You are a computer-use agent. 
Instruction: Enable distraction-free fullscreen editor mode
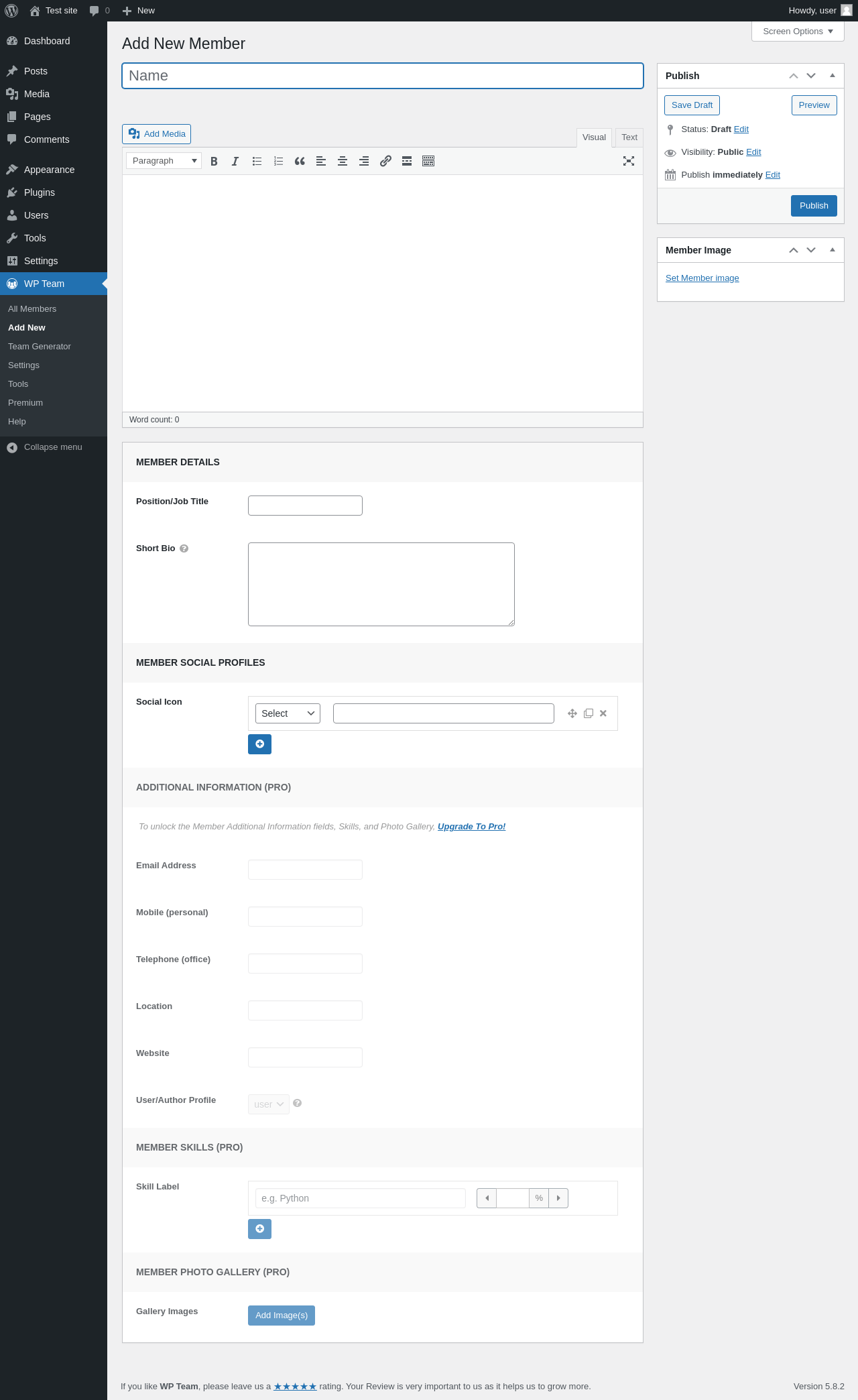(x=629, y=161)
